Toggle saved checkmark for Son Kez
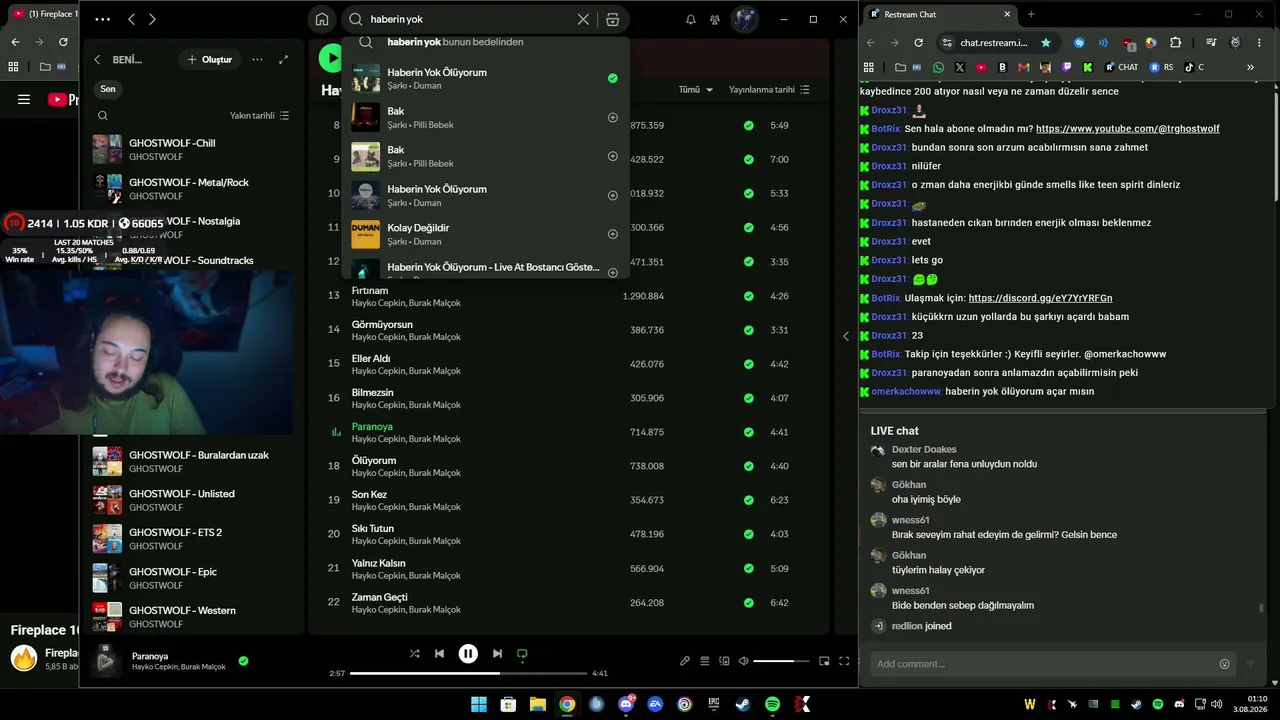The image size is (1280, 720). [748, 500]
